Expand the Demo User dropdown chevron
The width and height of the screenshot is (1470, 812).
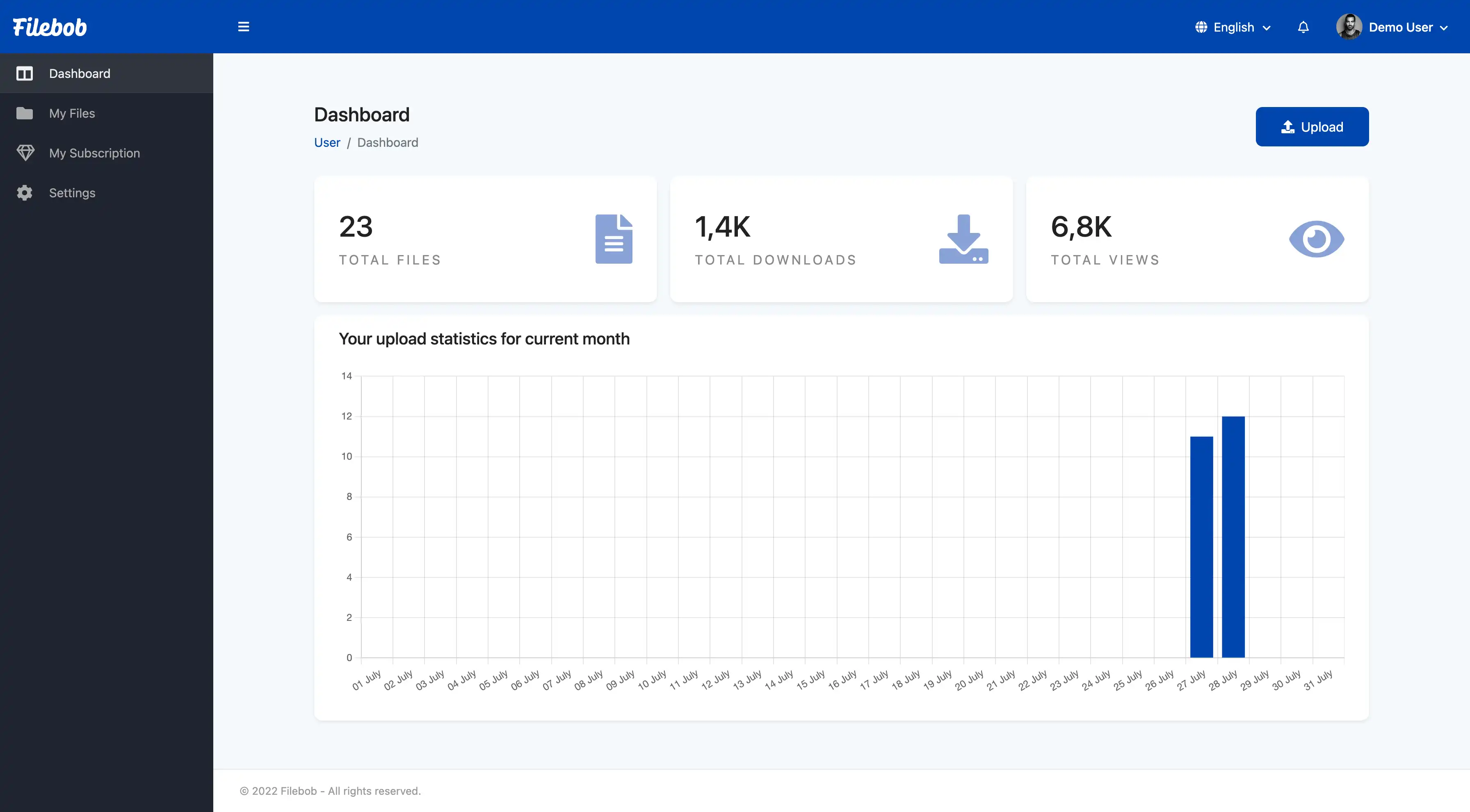(x=1444, y=27)
